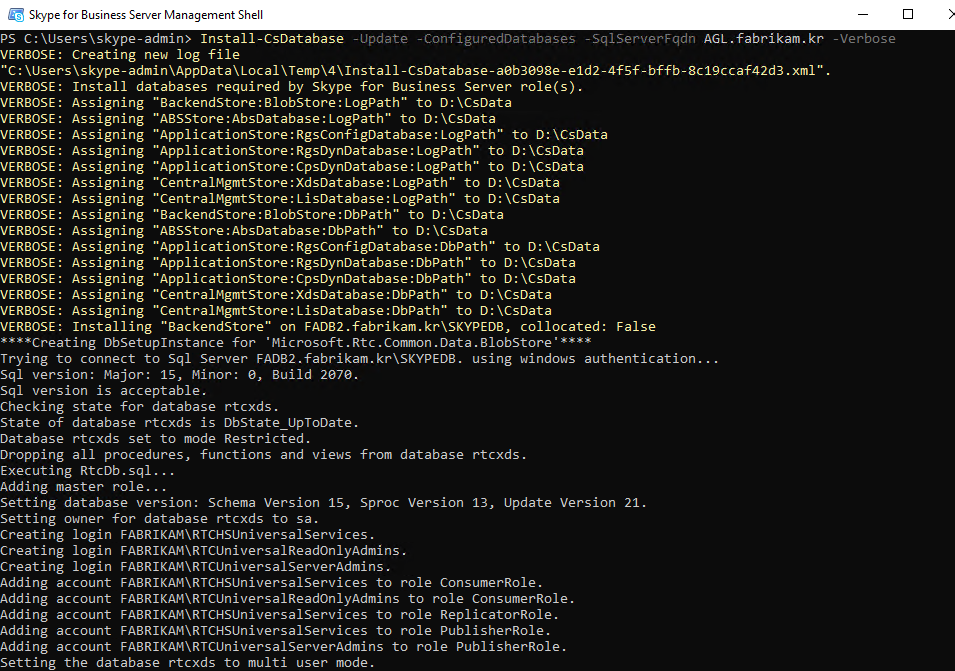Image resolution: width=955 pixels, height=671 pixels.
Task: Click the 'ApplicationStore:CpsDynDatabase:LogPath' line
Action: click(292, 166)
